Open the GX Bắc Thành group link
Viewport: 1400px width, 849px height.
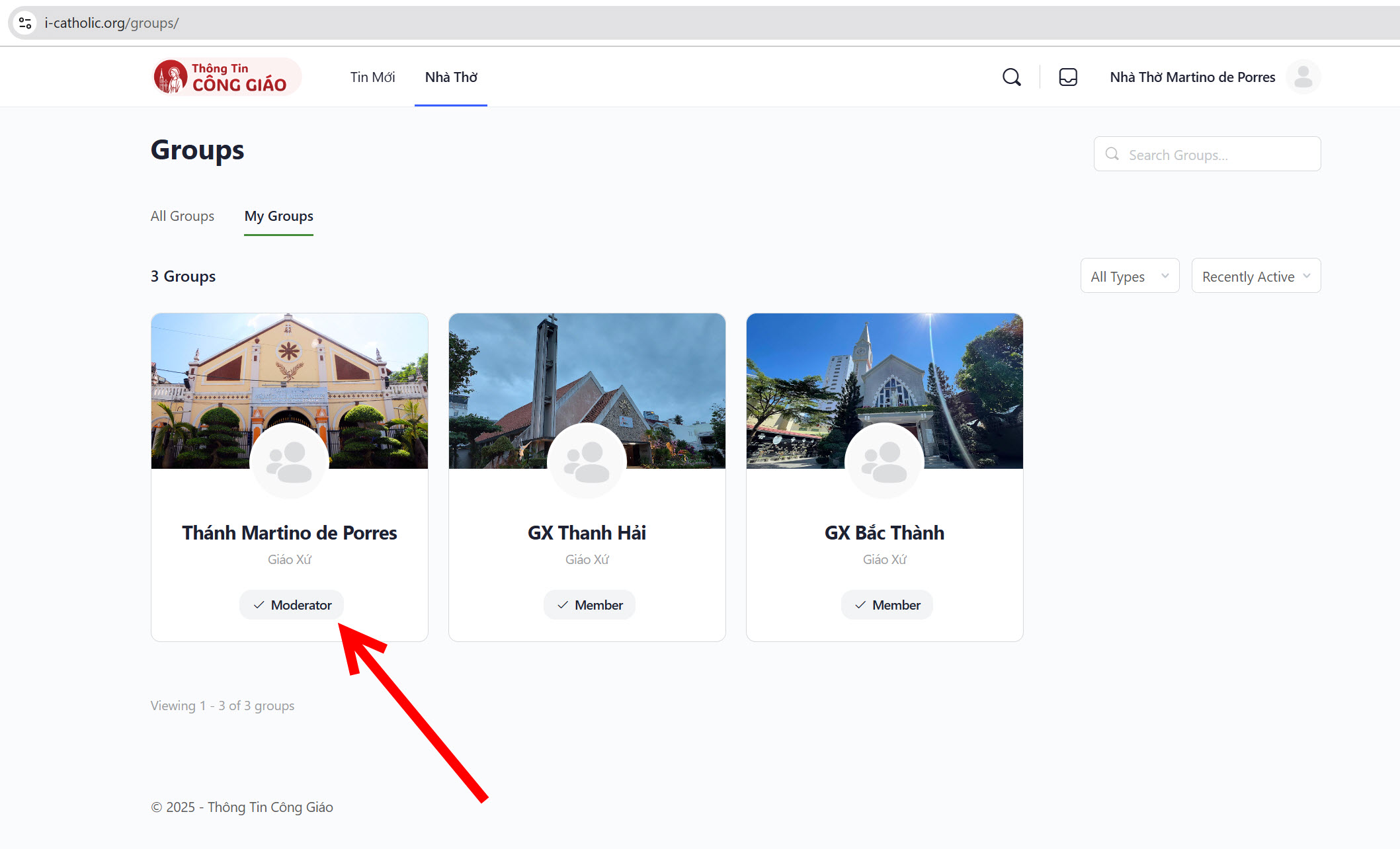(884, 533)
